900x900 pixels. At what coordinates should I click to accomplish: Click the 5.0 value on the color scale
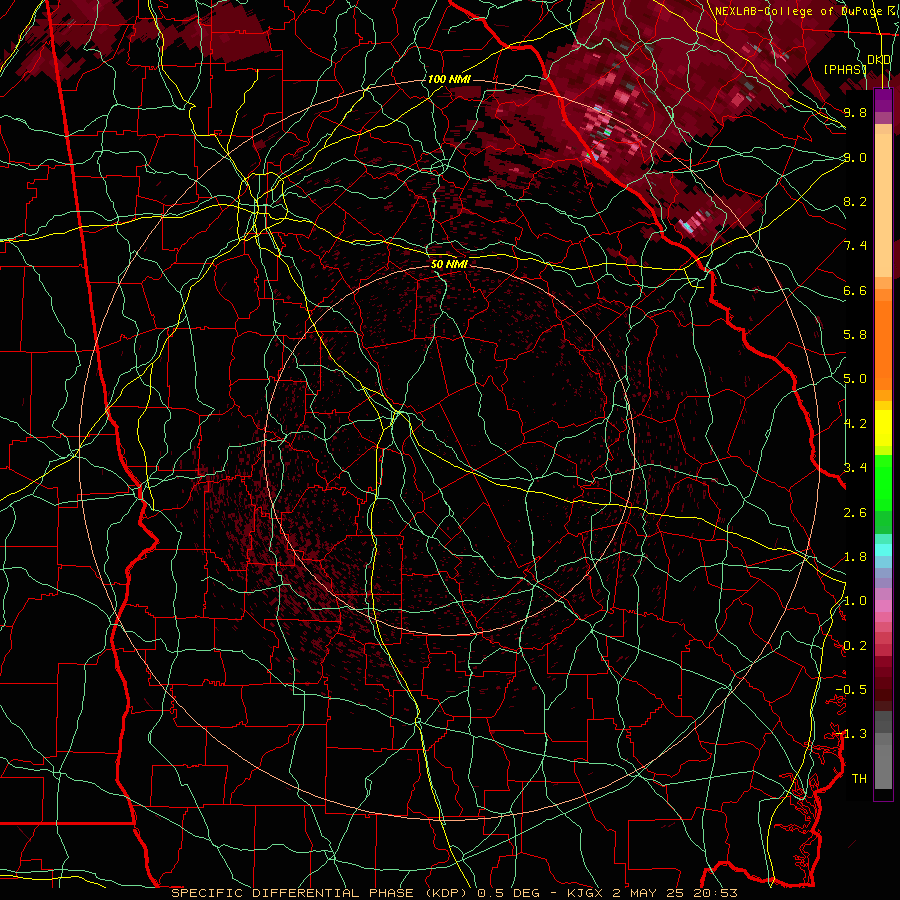[855, 379]
